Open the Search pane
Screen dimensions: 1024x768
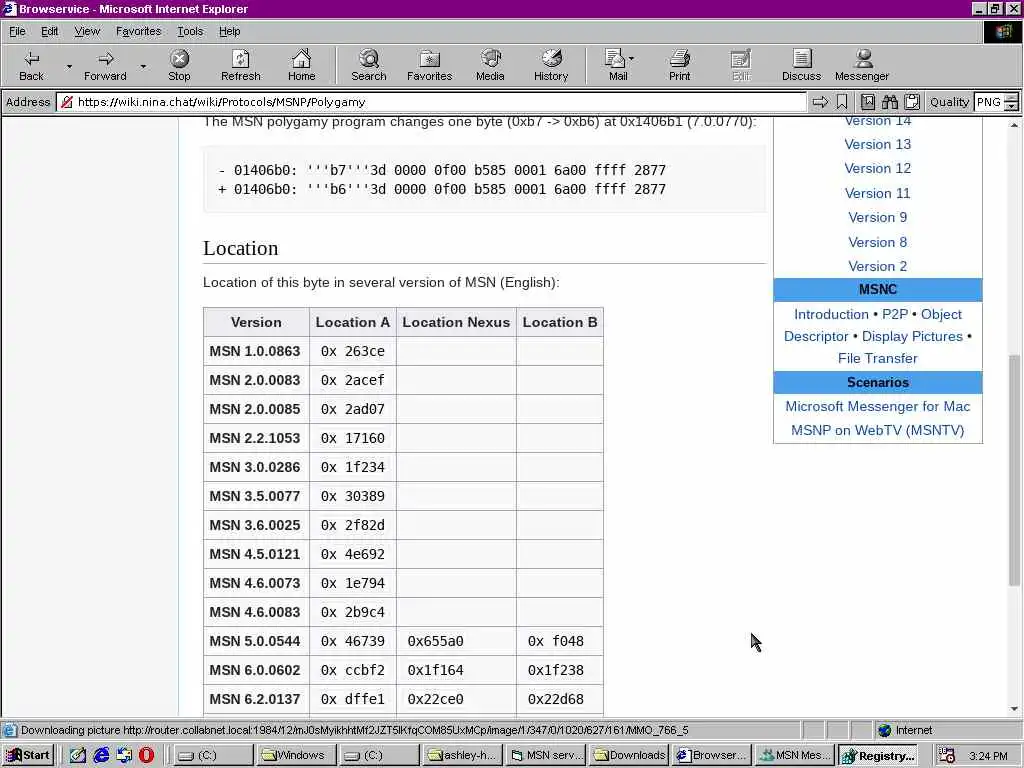(x=368, y=65)
